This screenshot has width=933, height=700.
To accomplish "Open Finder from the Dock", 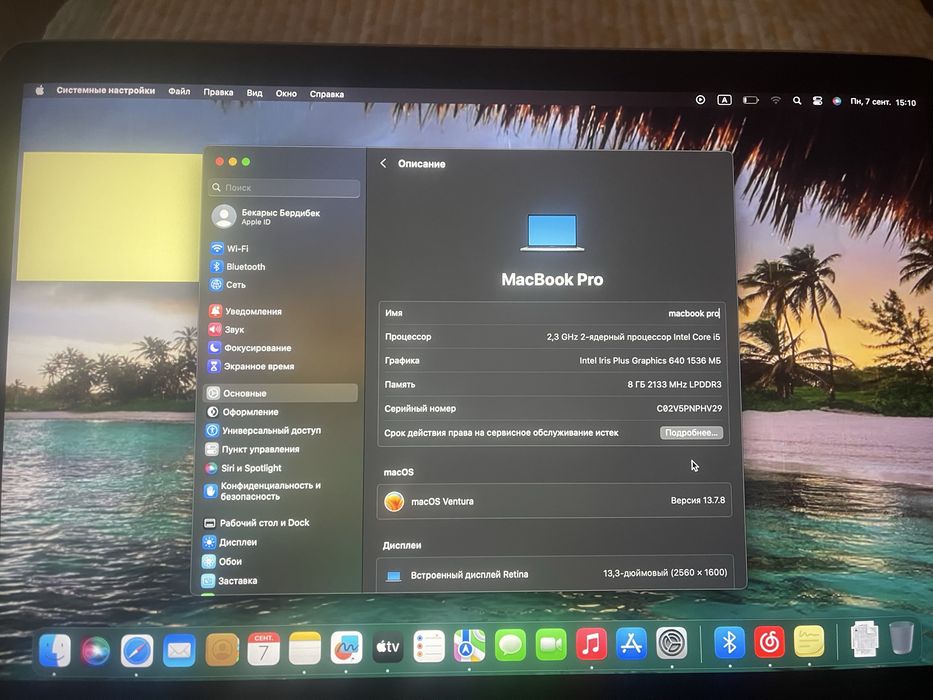I will click(54, 650).
